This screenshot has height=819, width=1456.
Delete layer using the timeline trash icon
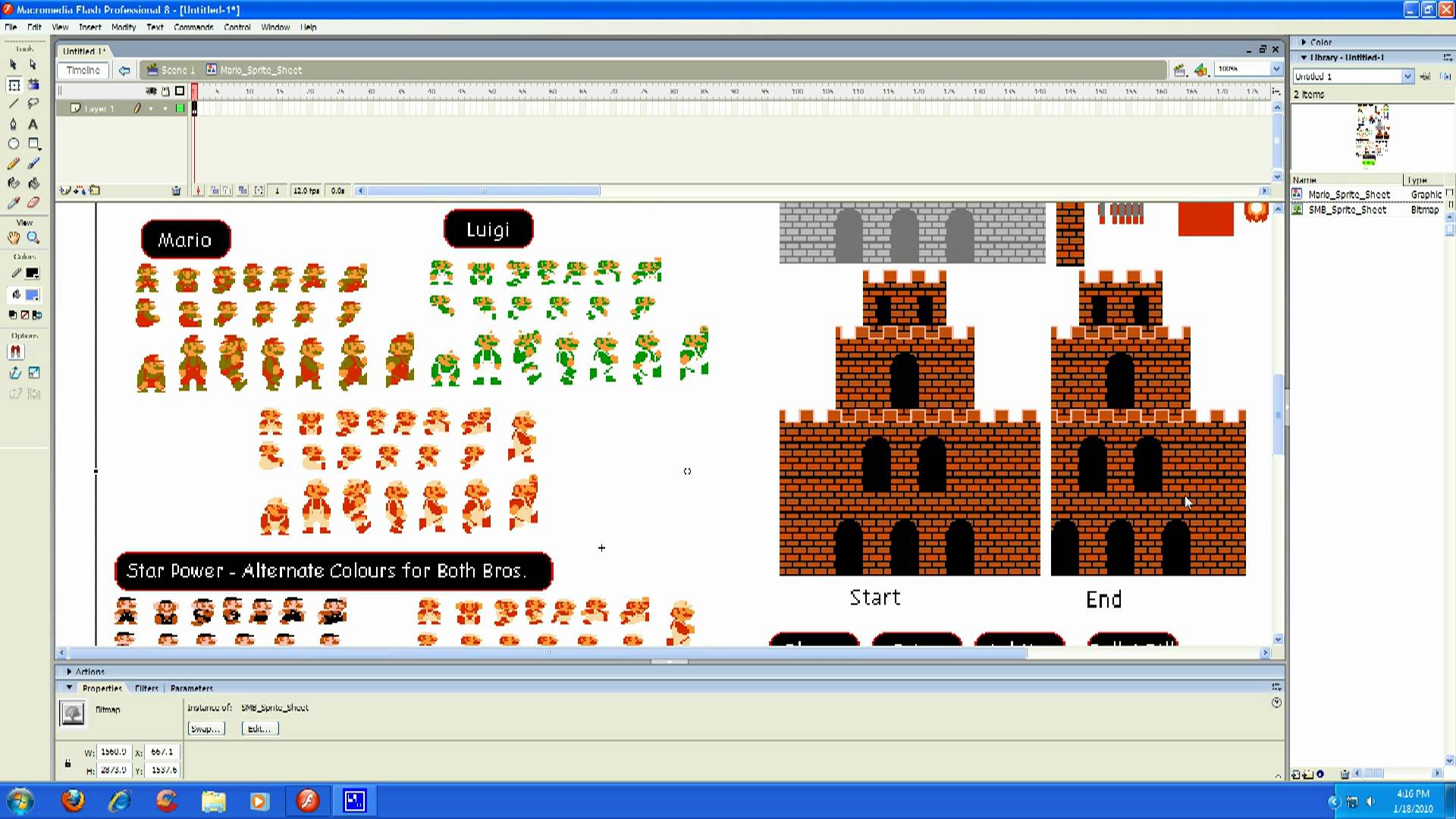coord(176,191)
